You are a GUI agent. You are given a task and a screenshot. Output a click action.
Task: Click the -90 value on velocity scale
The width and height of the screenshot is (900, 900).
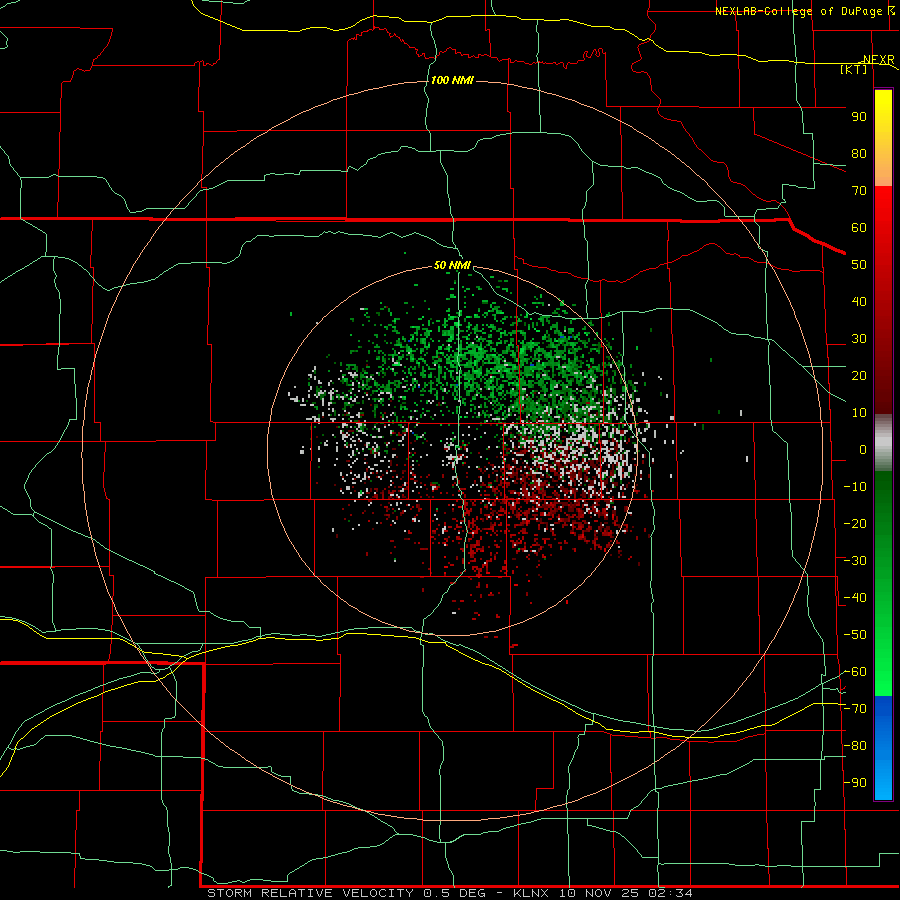(x=855, y=783)
